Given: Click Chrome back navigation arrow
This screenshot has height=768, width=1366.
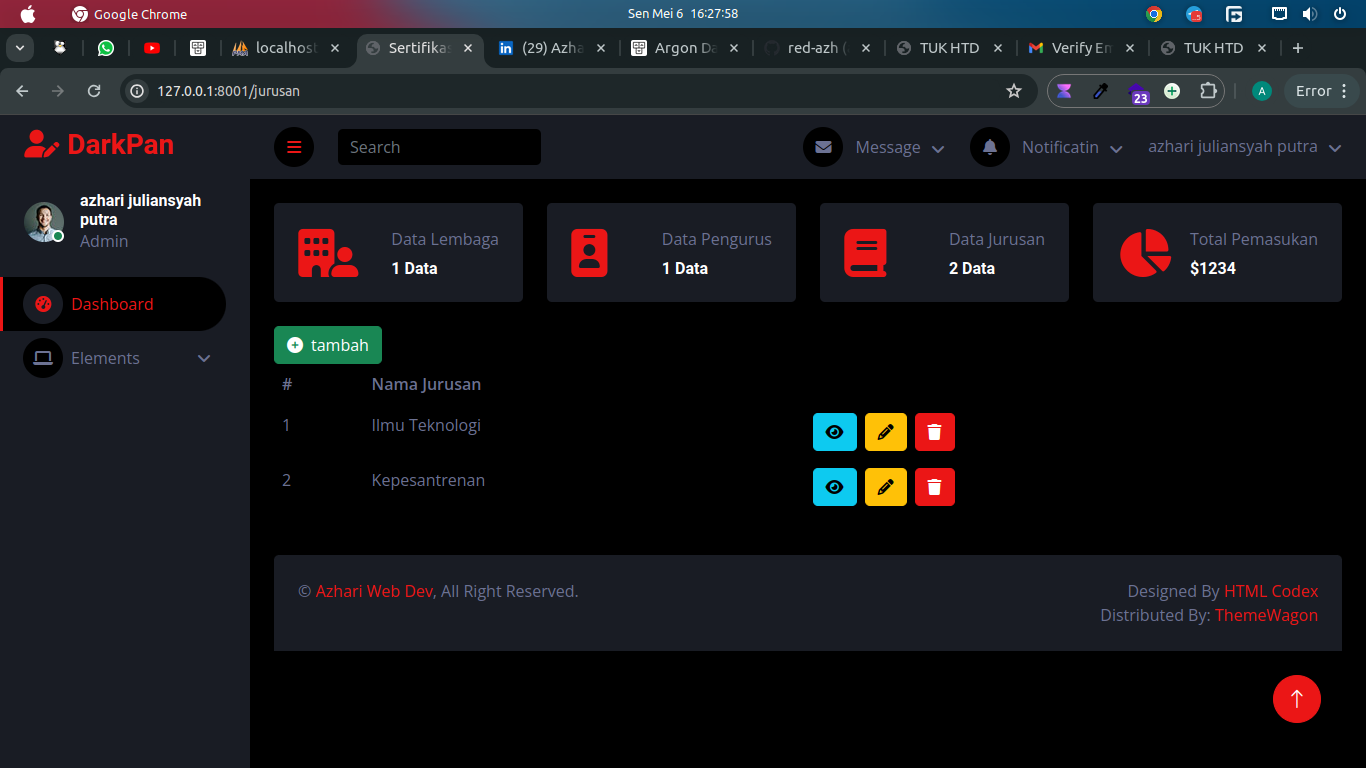Looking at the screenshot, I should click(x=22, y=91).
